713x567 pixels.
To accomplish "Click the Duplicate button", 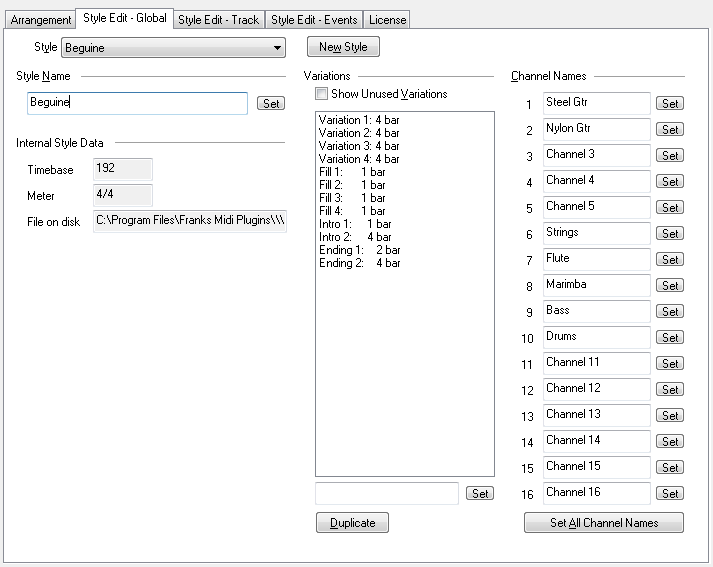I will pos(352,523).
